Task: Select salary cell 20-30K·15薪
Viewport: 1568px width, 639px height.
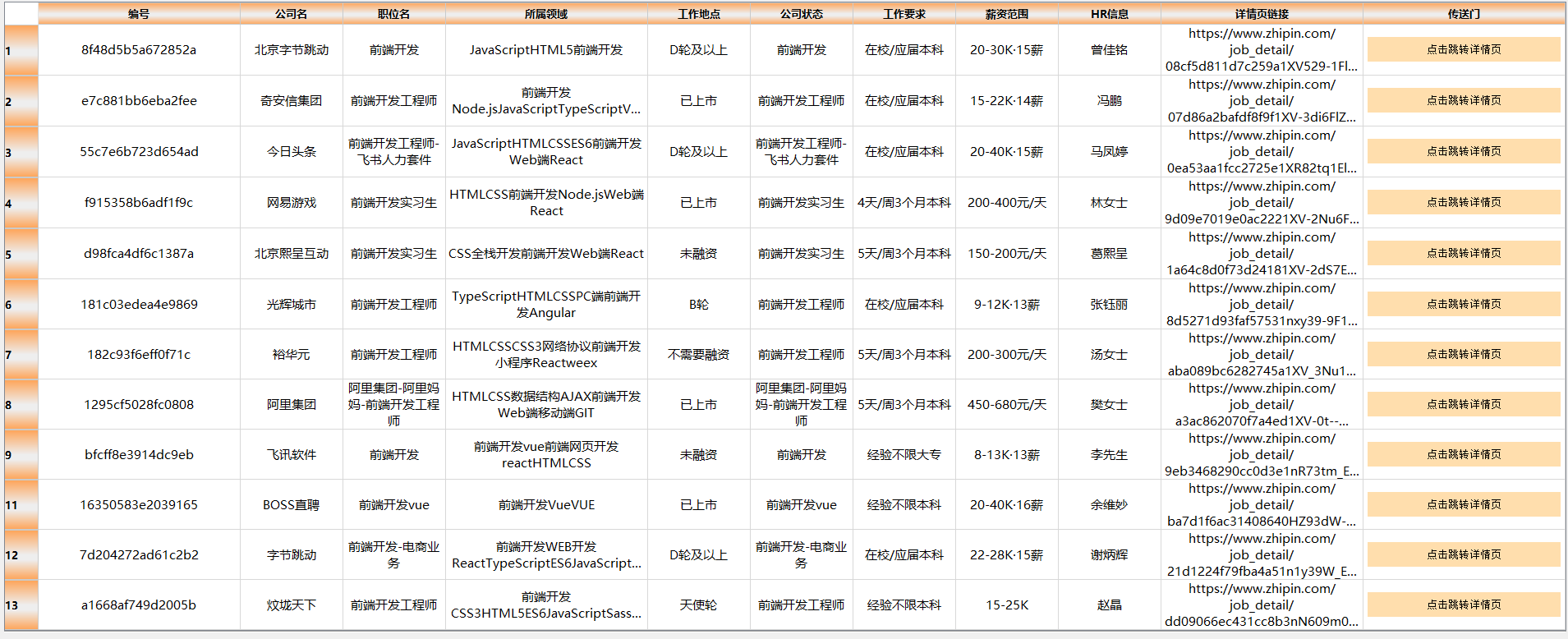Action: (x=1006, y=49)
